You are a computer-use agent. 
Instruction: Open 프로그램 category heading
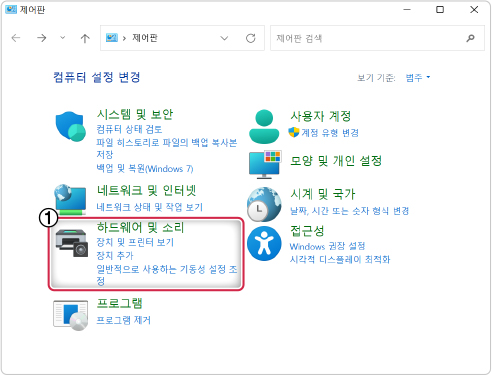coord(120,303)
